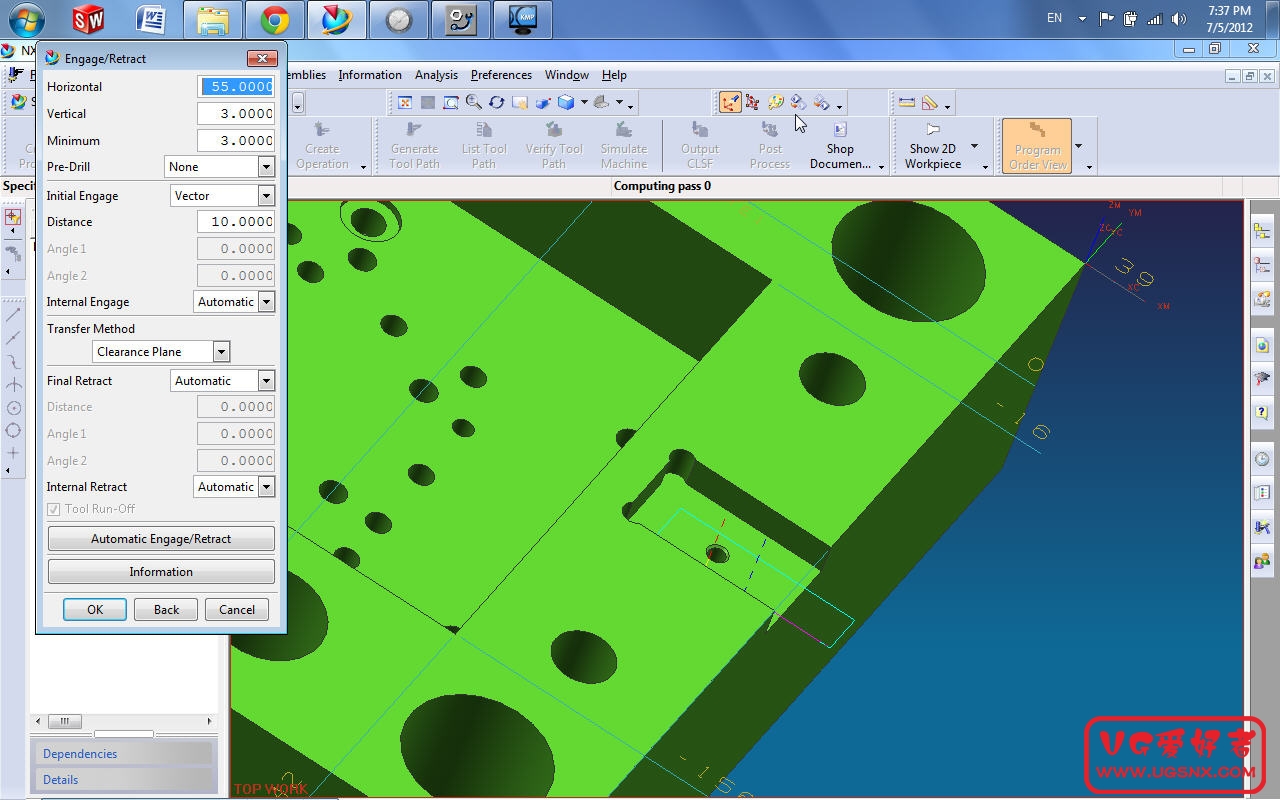
Task: Click the Shaded cube display style icon
Action: coord(566,102)
